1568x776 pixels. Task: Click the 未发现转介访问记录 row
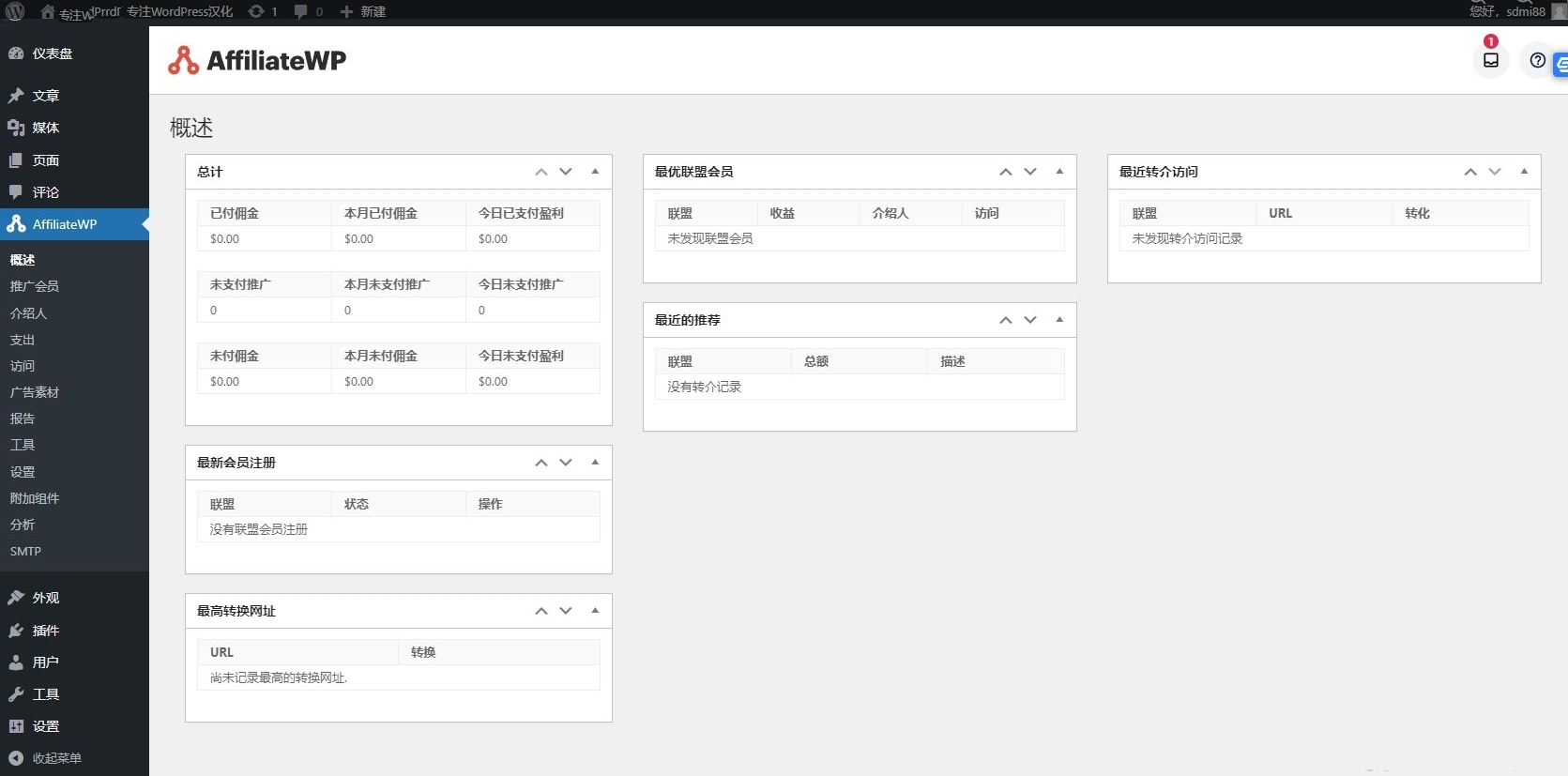pyautogui.click(x=1324, y=238)
